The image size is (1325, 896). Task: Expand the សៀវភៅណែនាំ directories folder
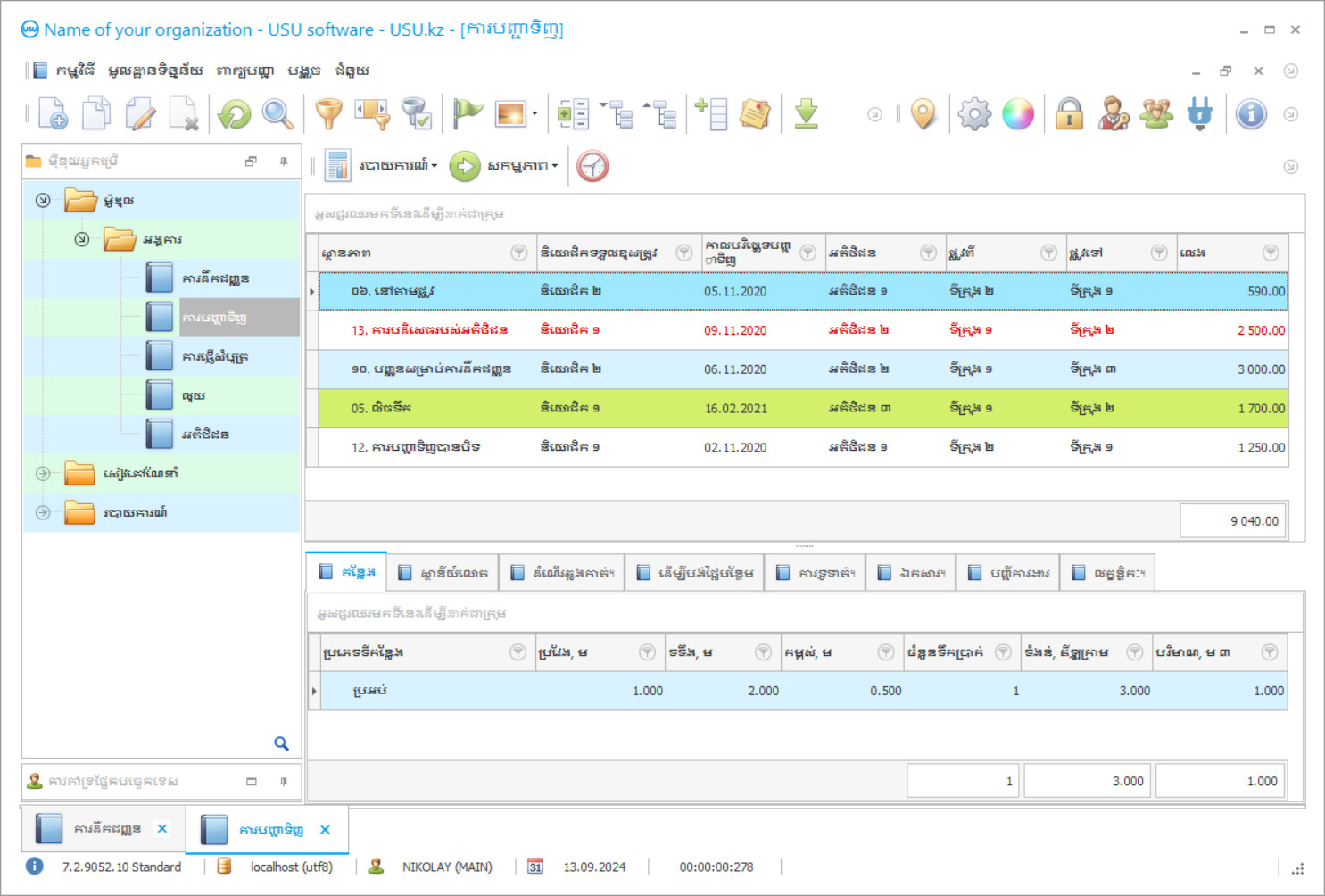coord(43,473)
